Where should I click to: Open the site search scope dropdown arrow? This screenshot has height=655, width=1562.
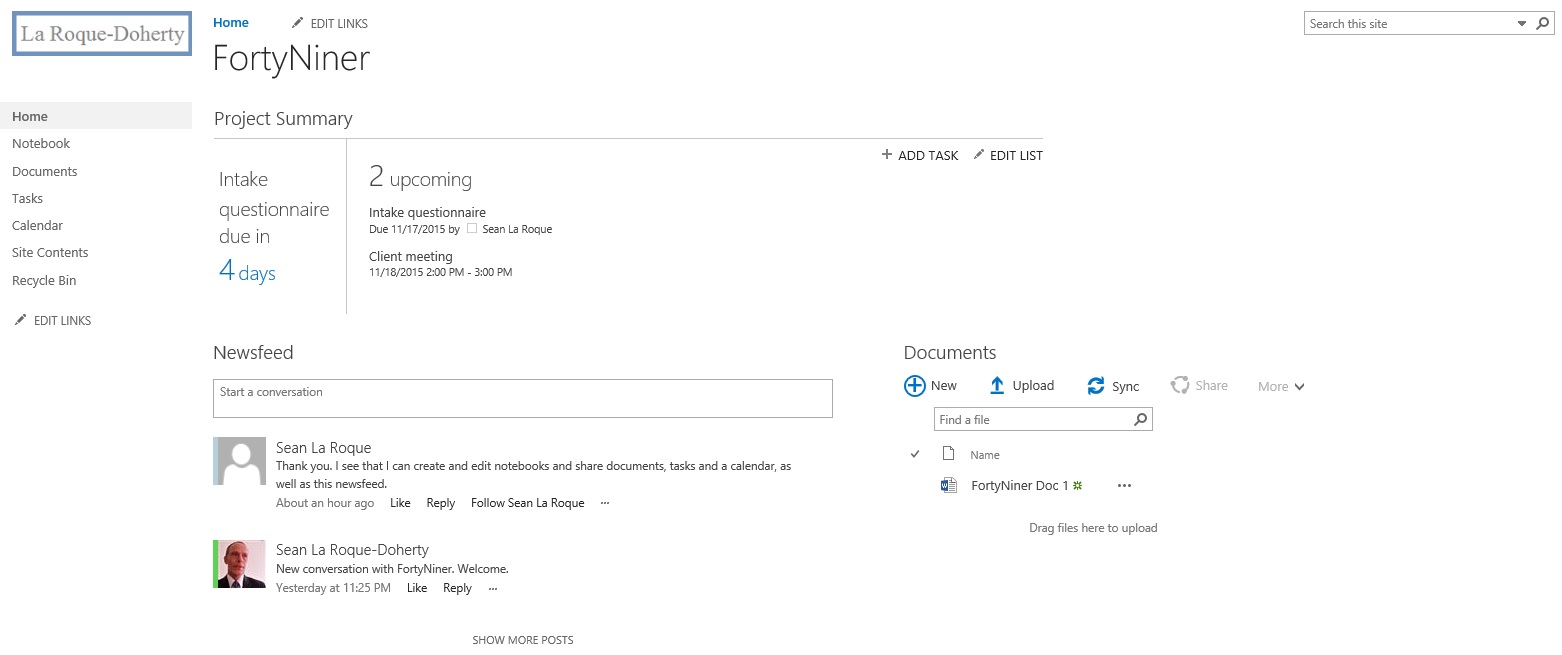pos(1522,23)
